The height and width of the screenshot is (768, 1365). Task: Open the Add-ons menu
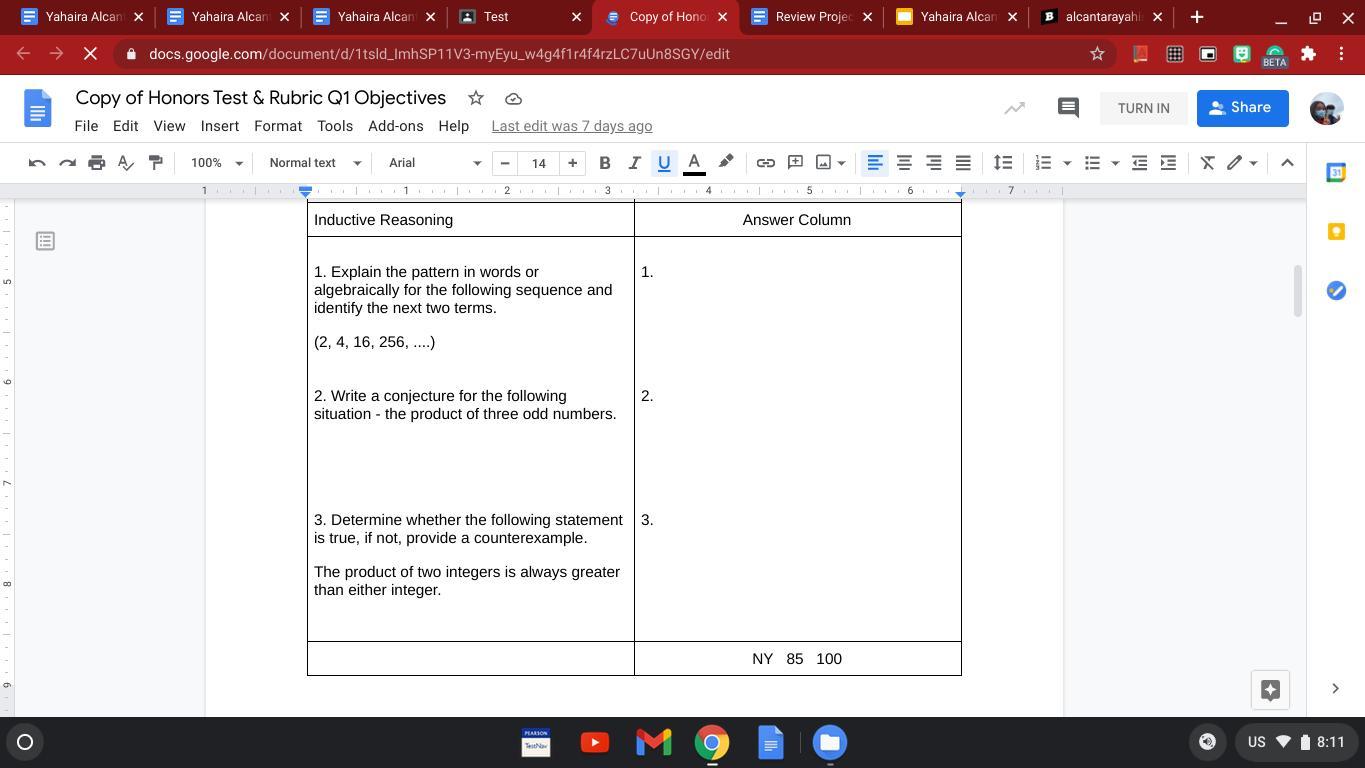(x=395, y=126)
